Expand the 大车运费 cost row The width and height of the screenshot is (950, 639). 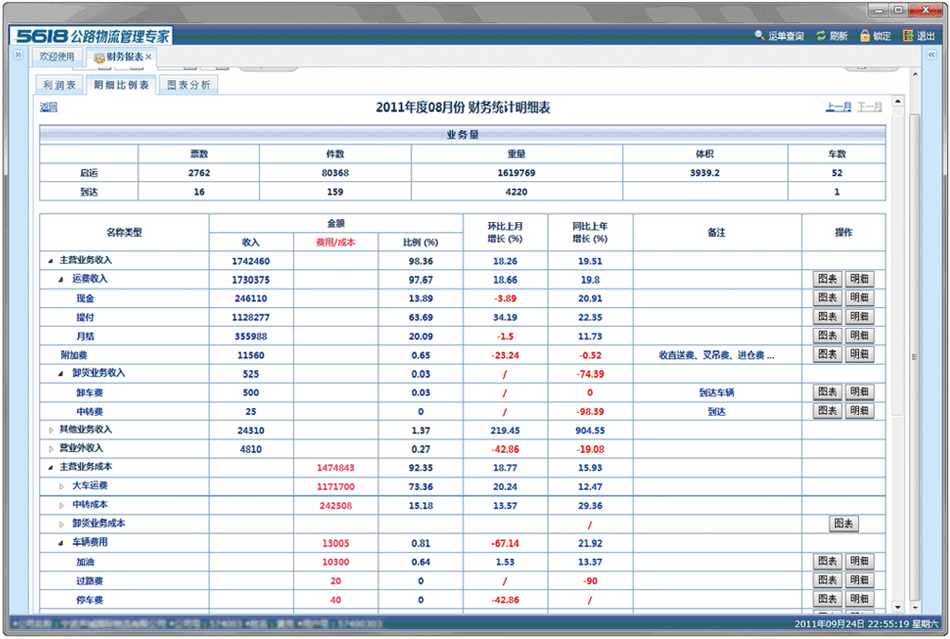(62, 486)
